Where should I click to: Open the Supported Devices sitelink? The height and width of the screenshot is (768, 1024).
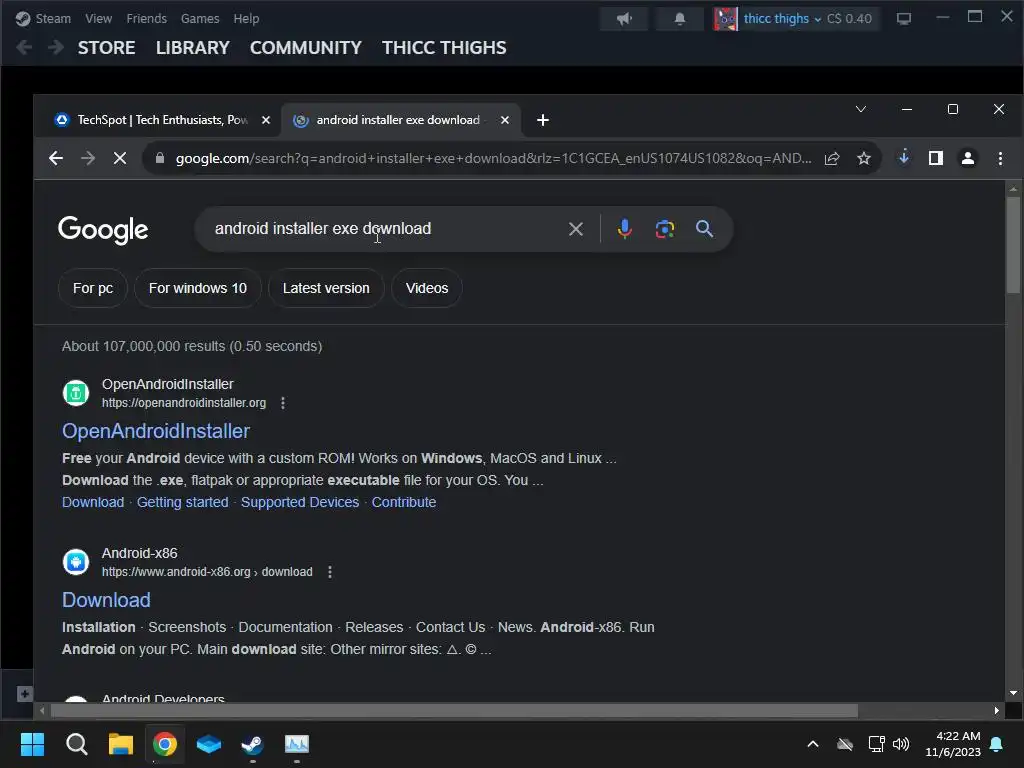(300, 502)
